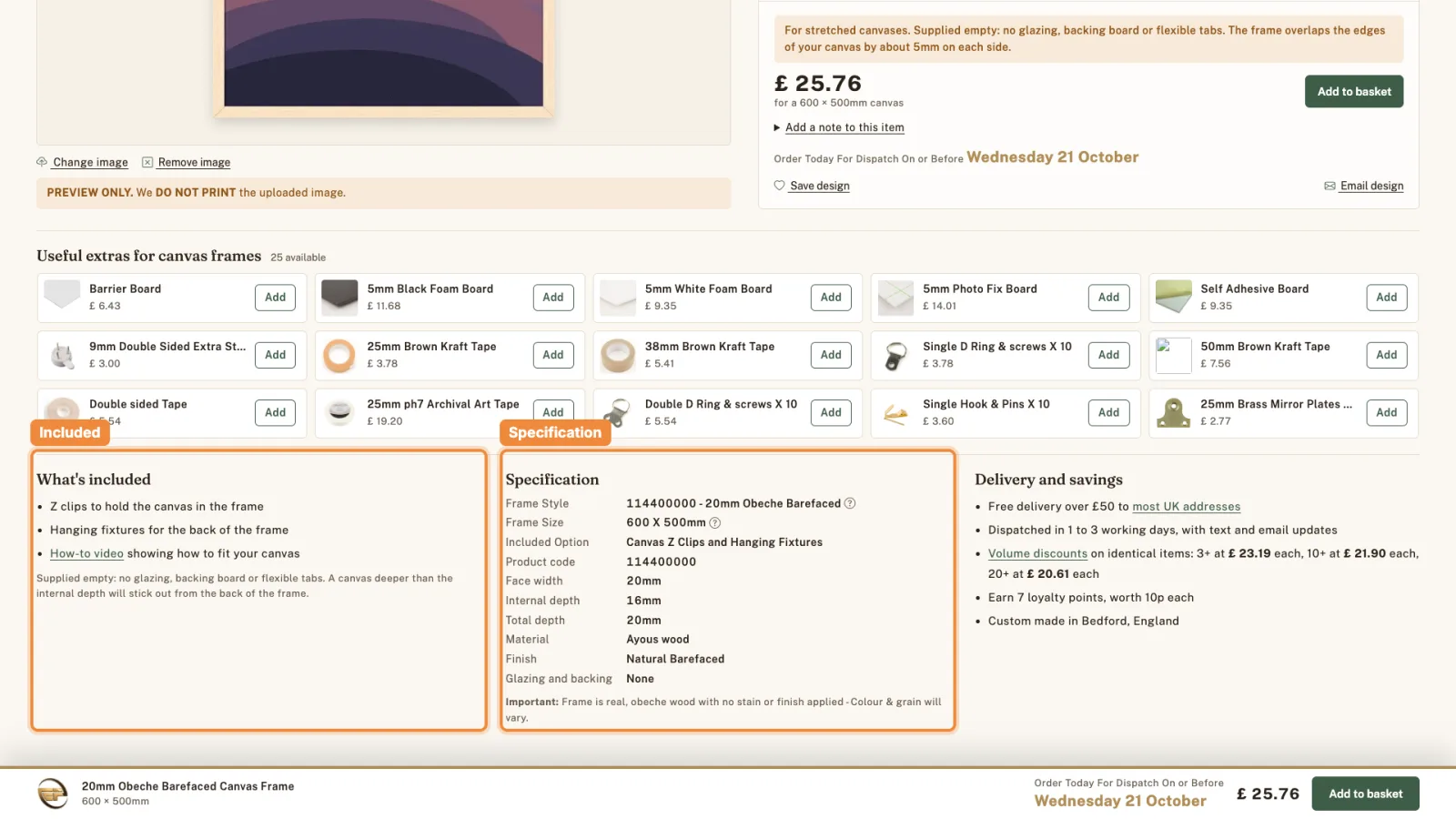Add 25mm Brass Mirror Plates extra
Viewport: 1456px width, 819px height.
(x=1386, y=412)
